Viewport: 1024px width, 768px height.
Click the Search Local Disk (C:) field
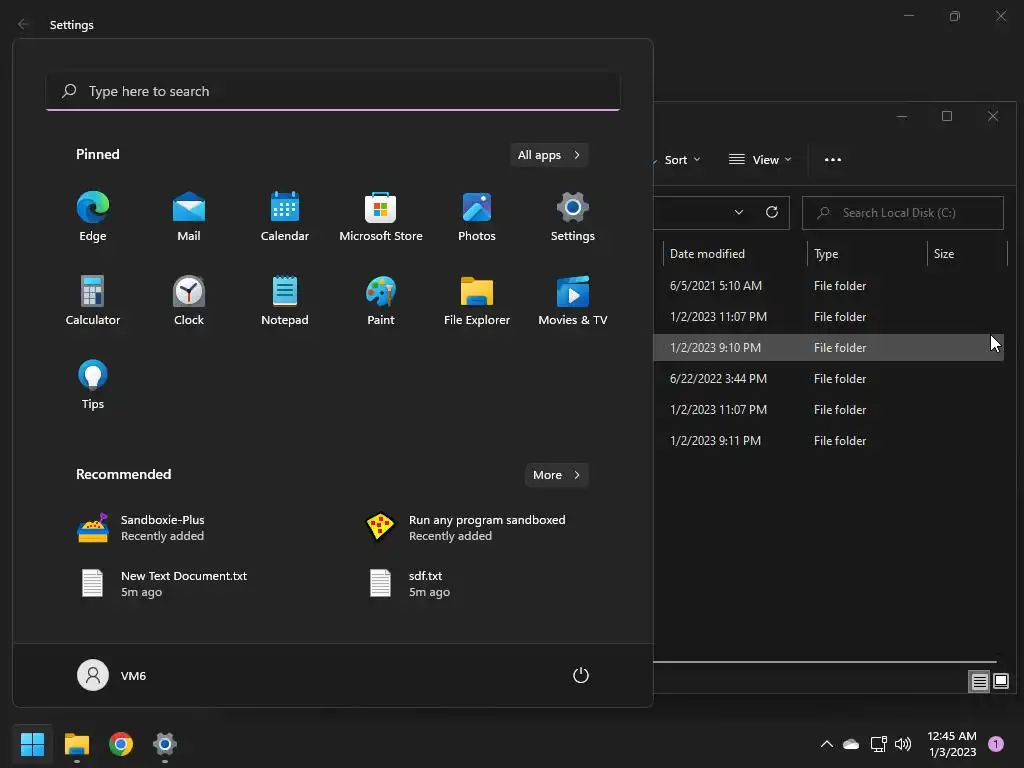coord(903,213)
